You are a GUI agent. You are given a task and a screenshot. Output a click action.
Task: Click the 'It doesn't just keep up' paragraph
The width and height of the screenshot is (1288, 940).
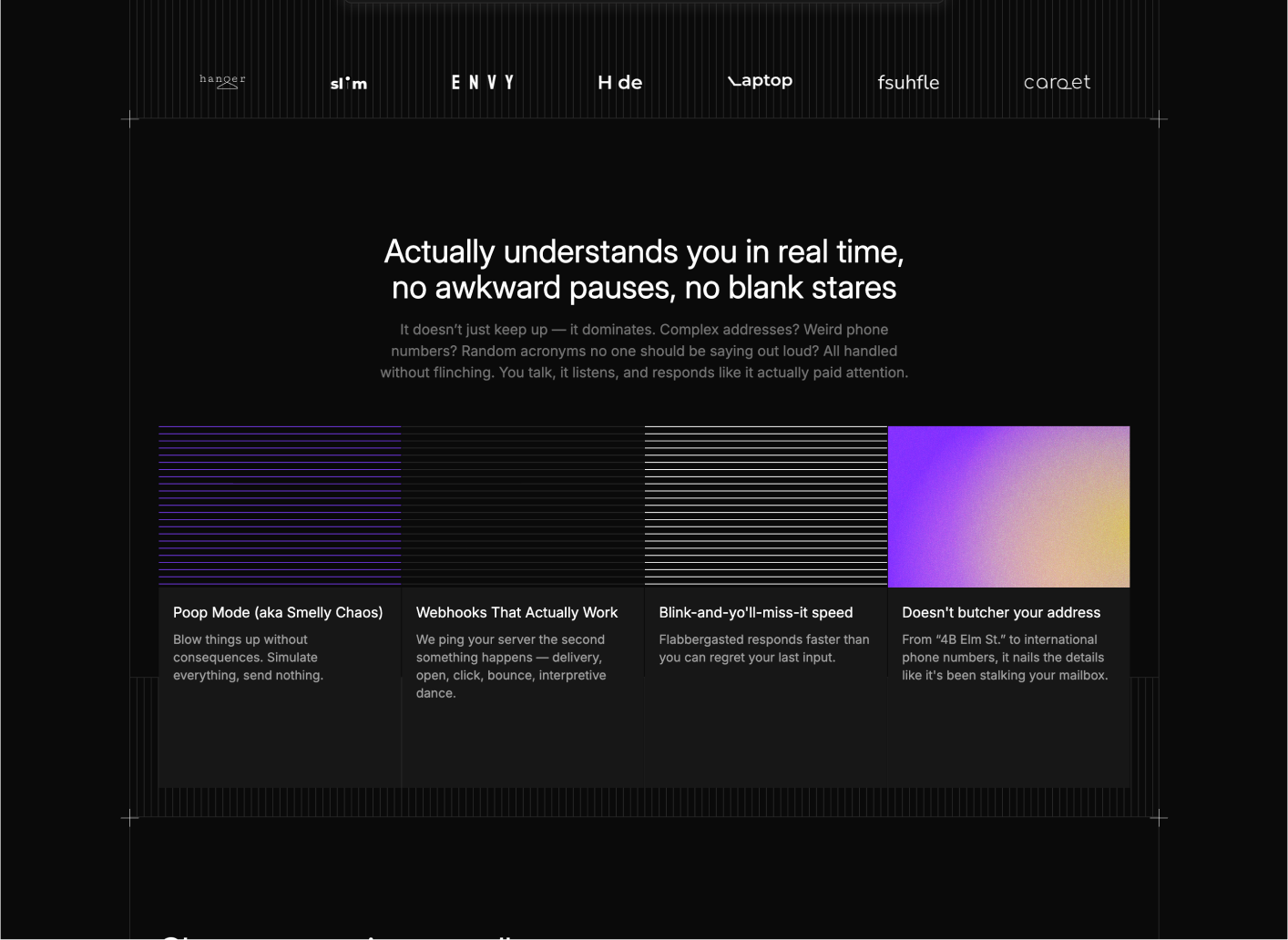(644, 351)
